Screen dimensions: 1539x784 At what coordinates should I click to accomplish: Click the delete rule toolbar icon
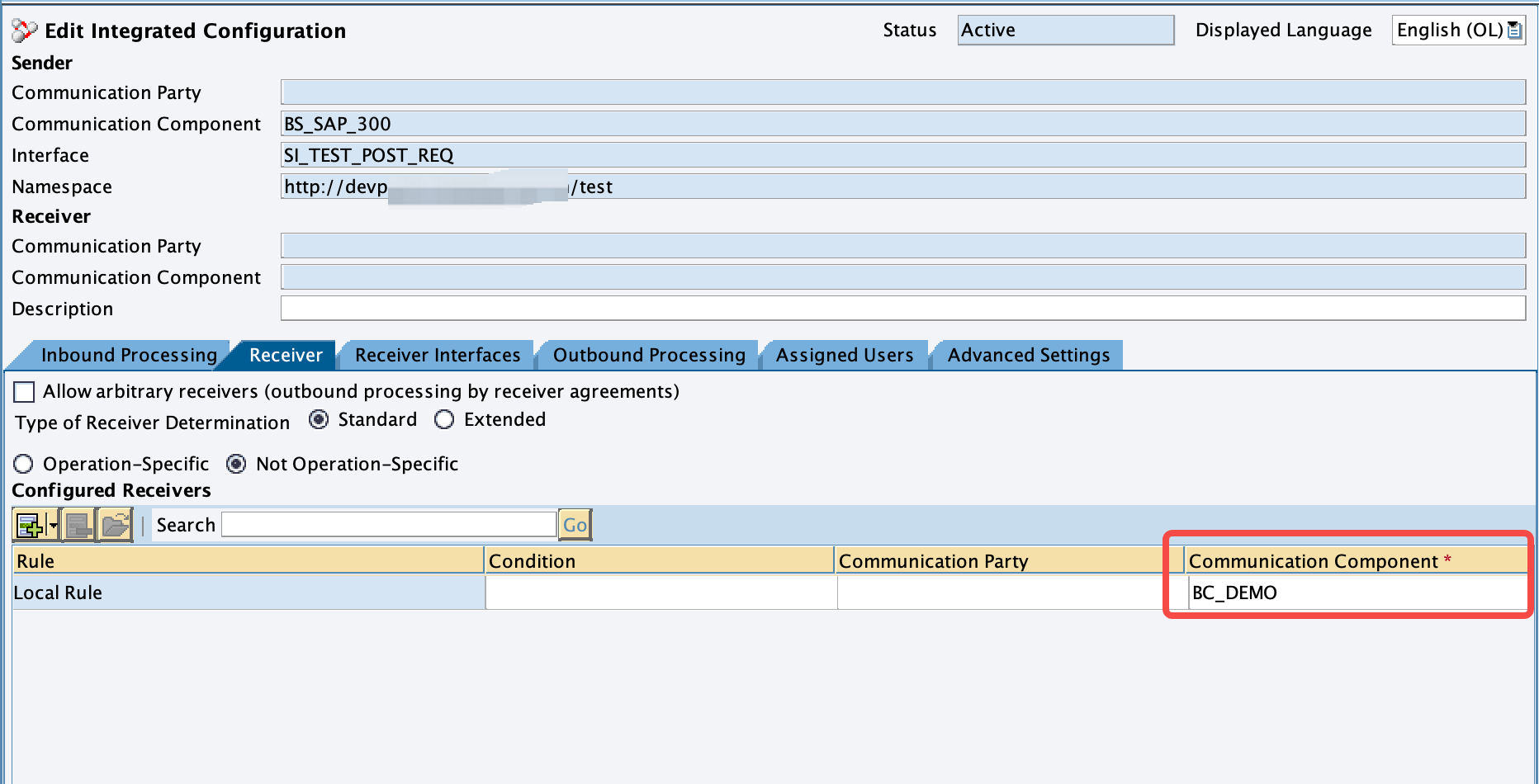pyautogui.click(x=78, y=525)
